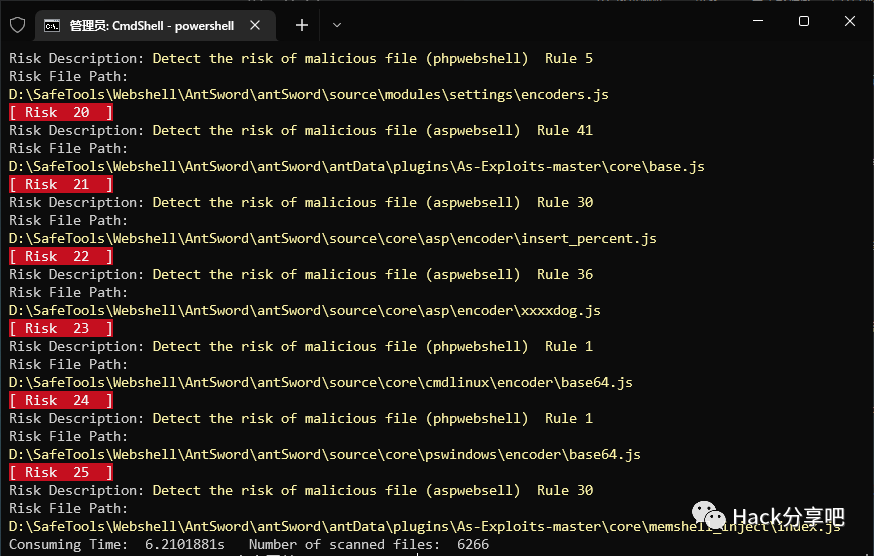Click the shield icon in title bar
Screen dimensions: 874x556
pos(18,25)
